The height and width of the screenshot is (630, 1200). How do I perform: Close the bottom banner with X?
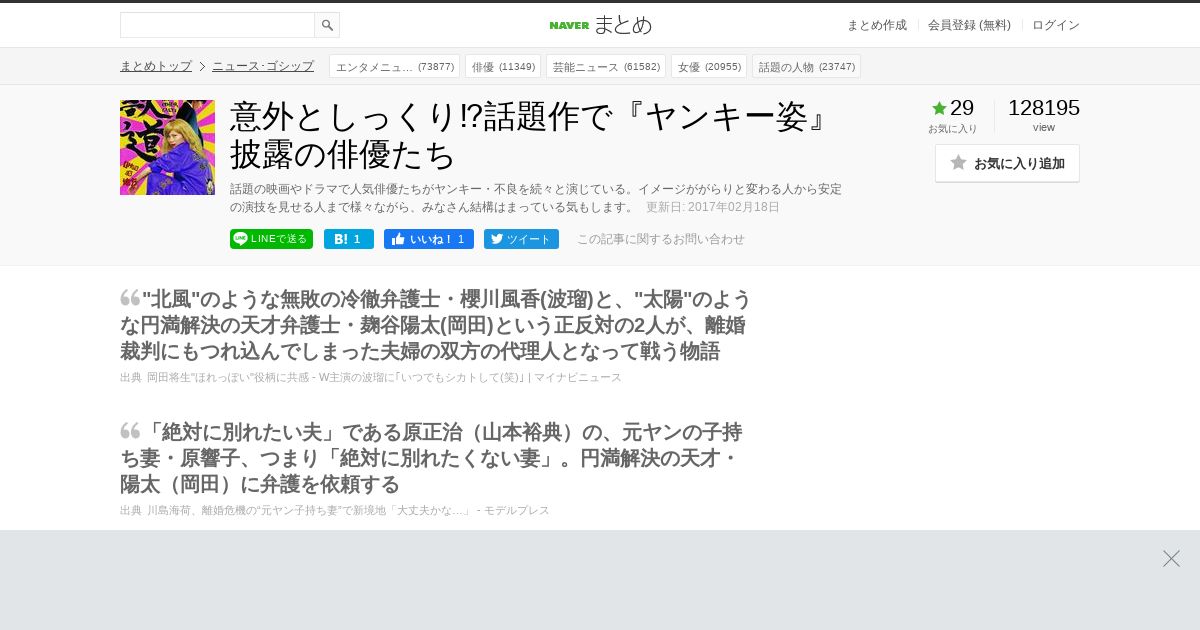click(x=1171, y=558)
